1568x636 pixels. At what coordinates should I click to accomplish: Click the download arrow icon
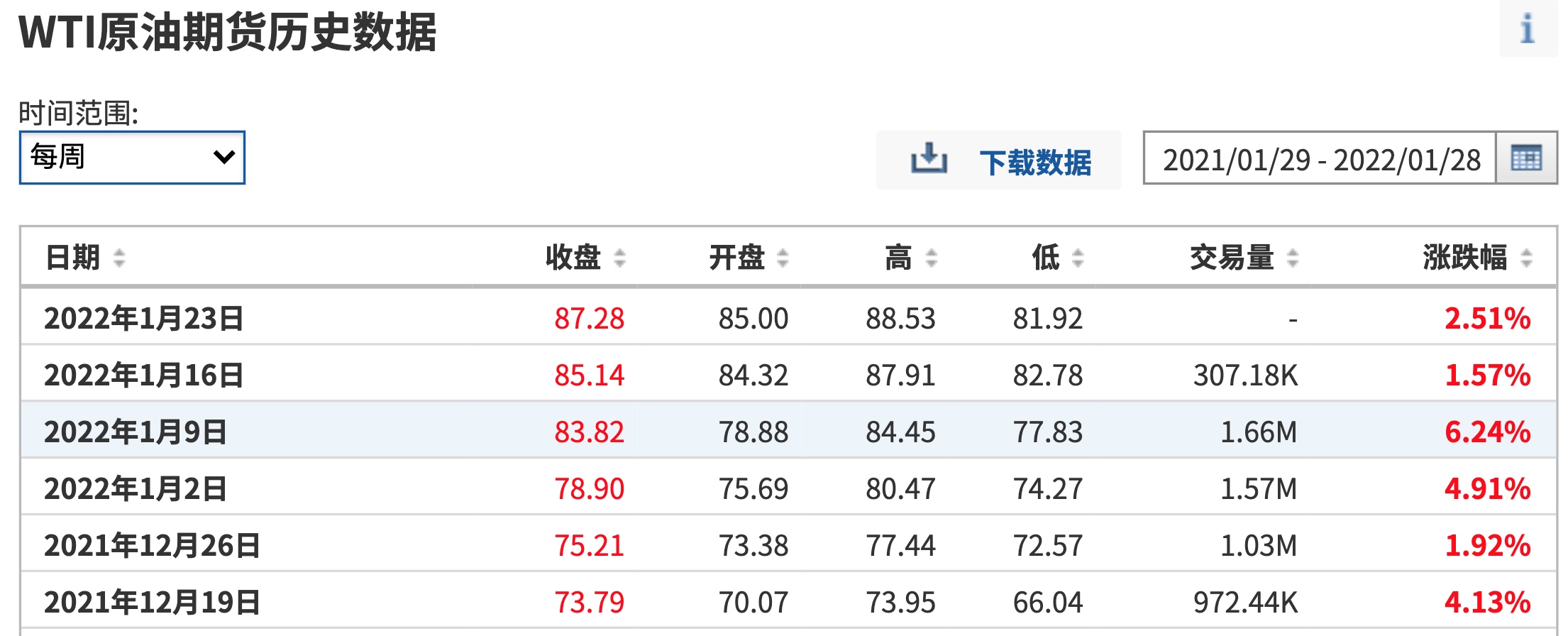929,159
